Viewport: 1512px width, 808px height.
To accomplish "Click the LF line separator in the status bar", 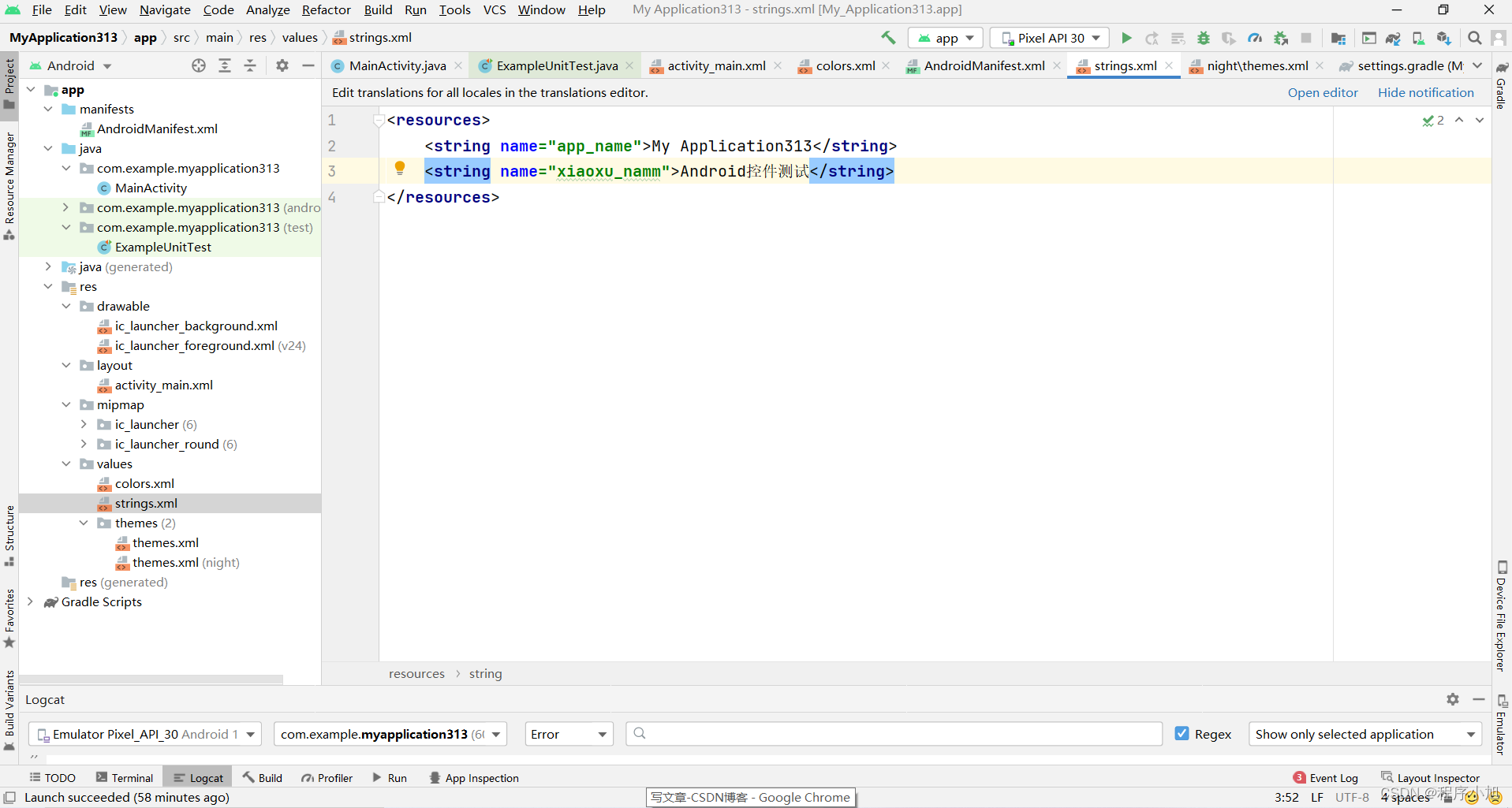I will click(1316, 797).
